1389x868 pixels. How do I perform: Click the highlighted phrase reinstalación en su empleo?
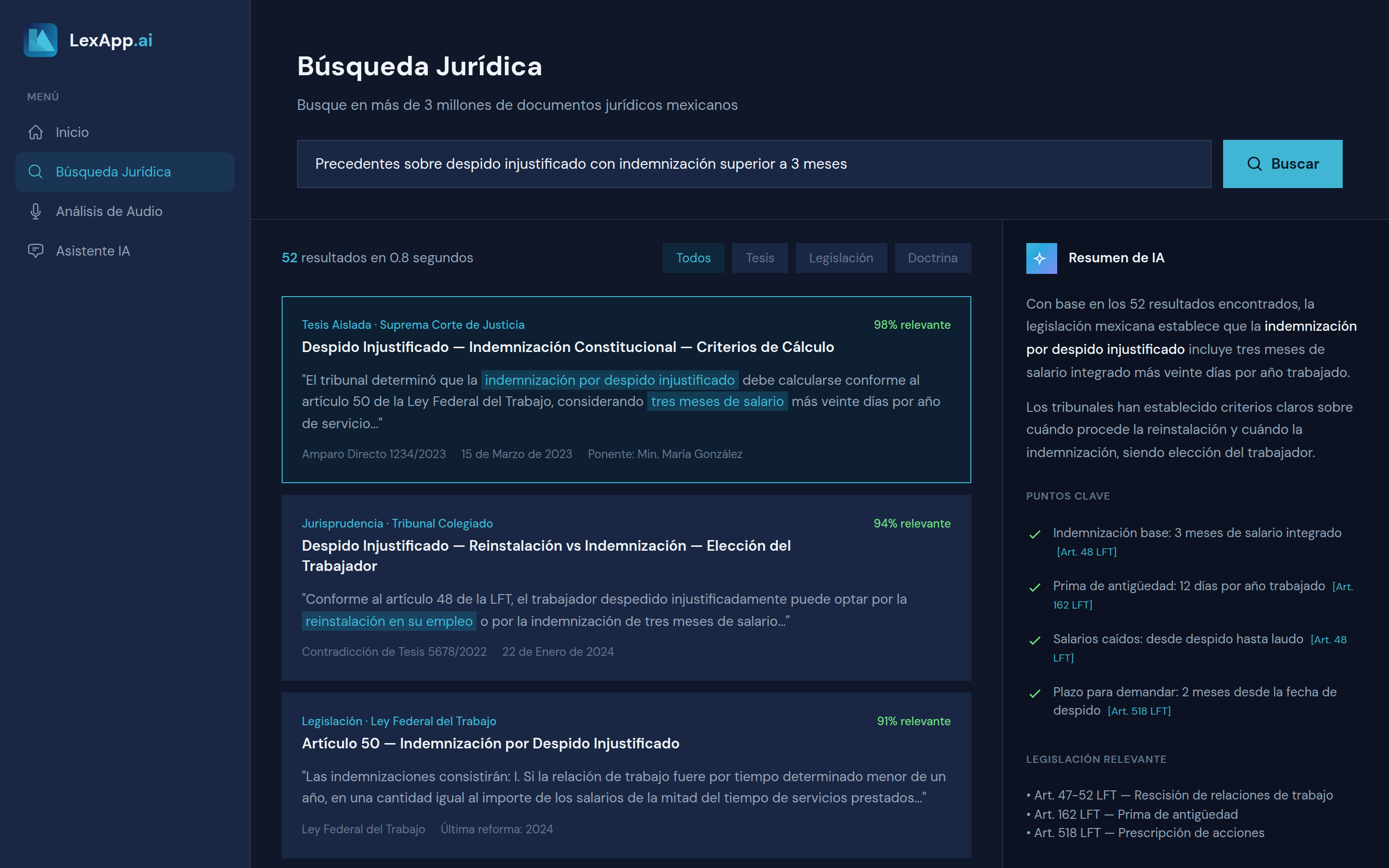point(389,621)
